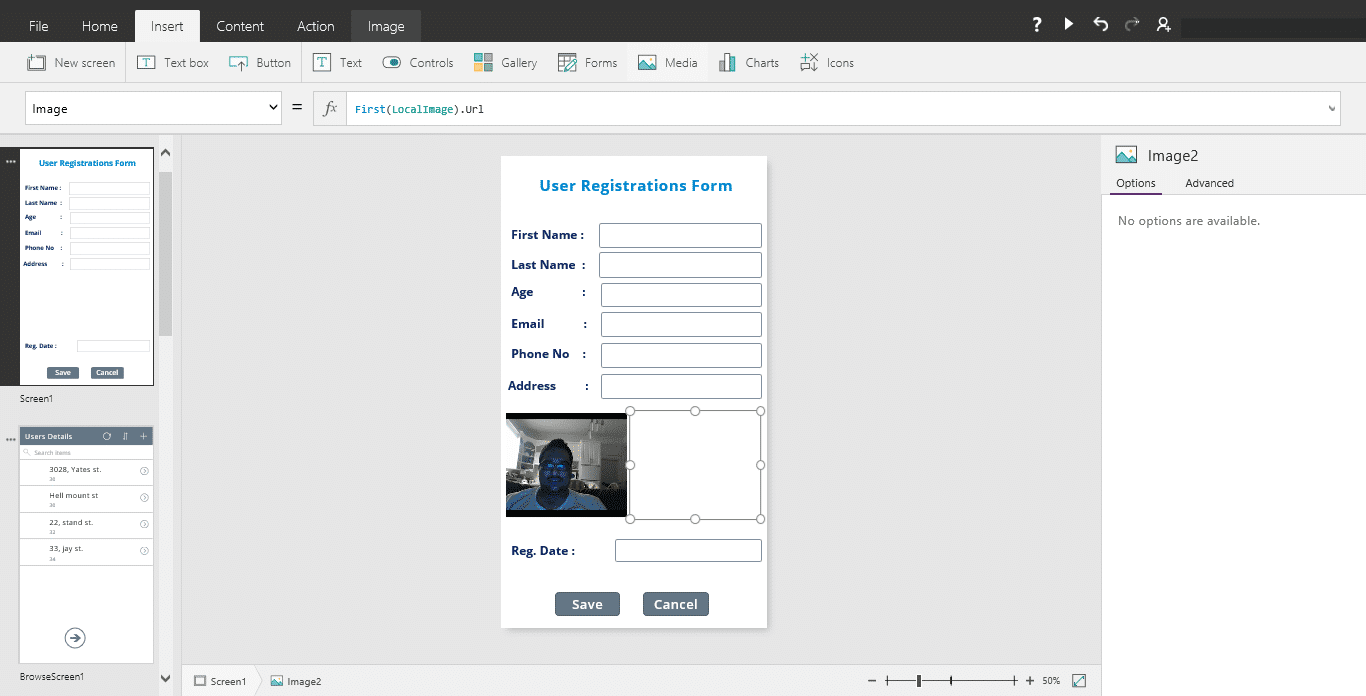The width and height of the screenshot is (1366, 696).
Task: Click the First Name input box
Action: click(680, 235)
